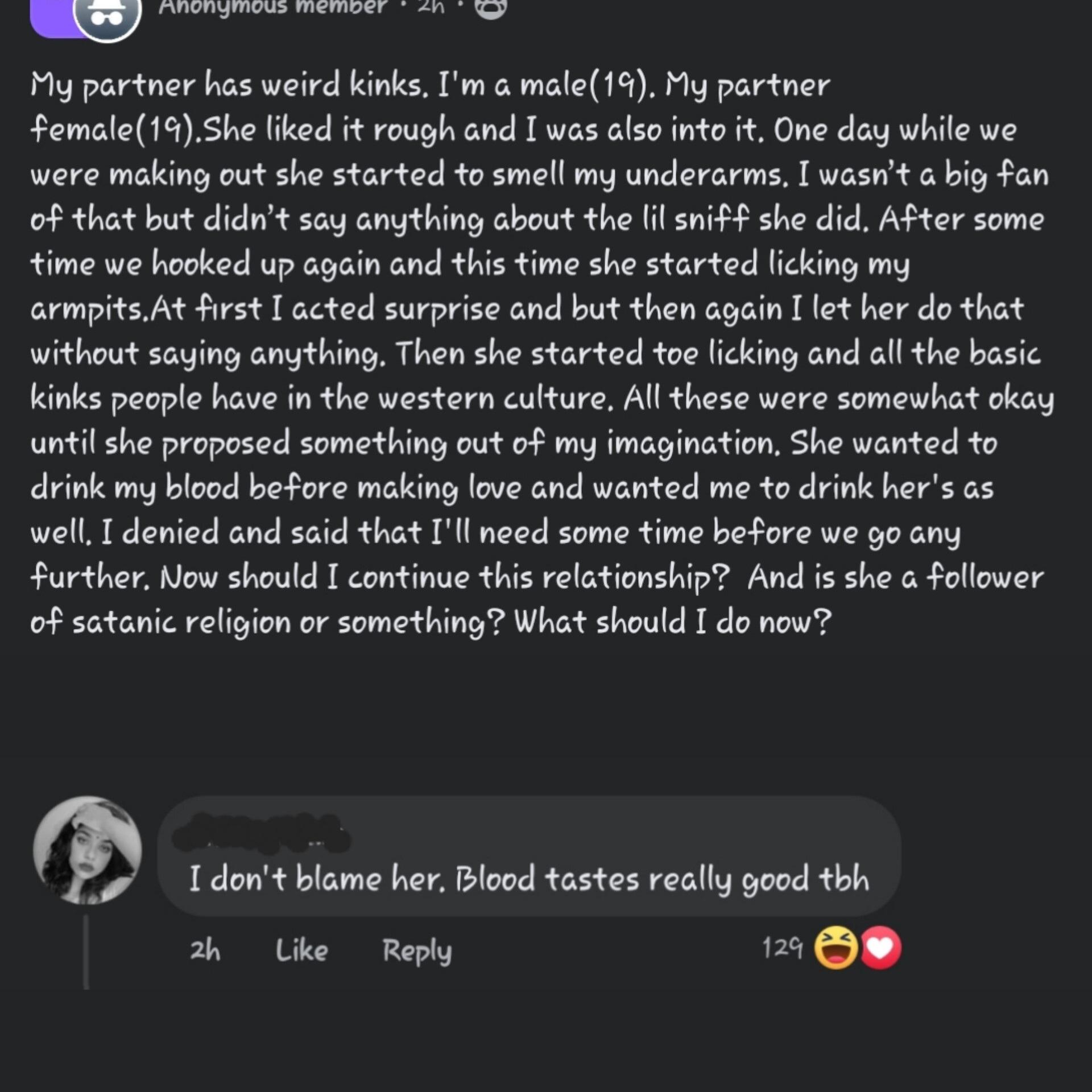Click the anonymous member incognito avatar icon

107,17
